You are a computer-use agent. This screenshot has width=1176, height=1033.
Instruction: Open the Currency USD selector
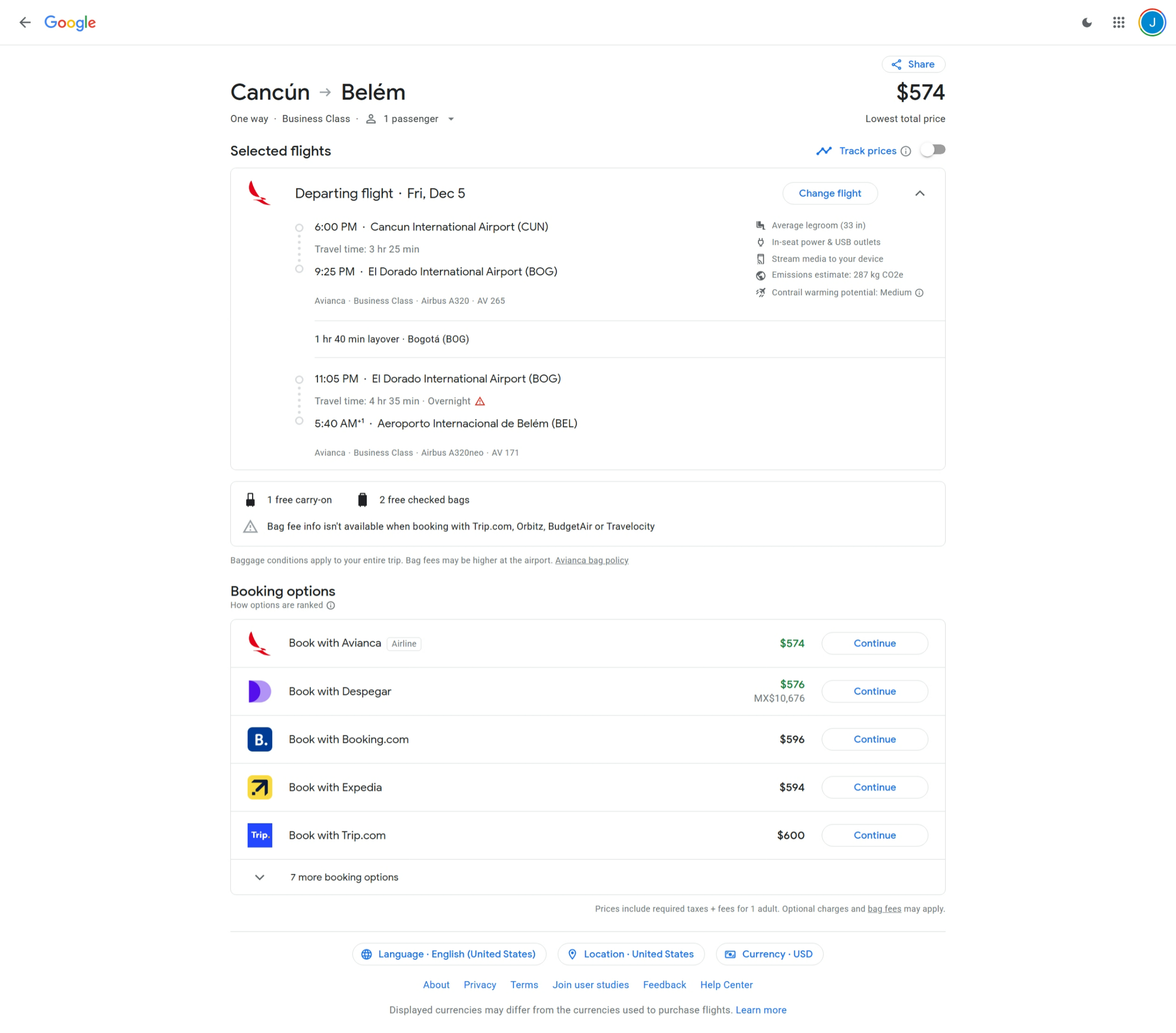tap(769, 954)
